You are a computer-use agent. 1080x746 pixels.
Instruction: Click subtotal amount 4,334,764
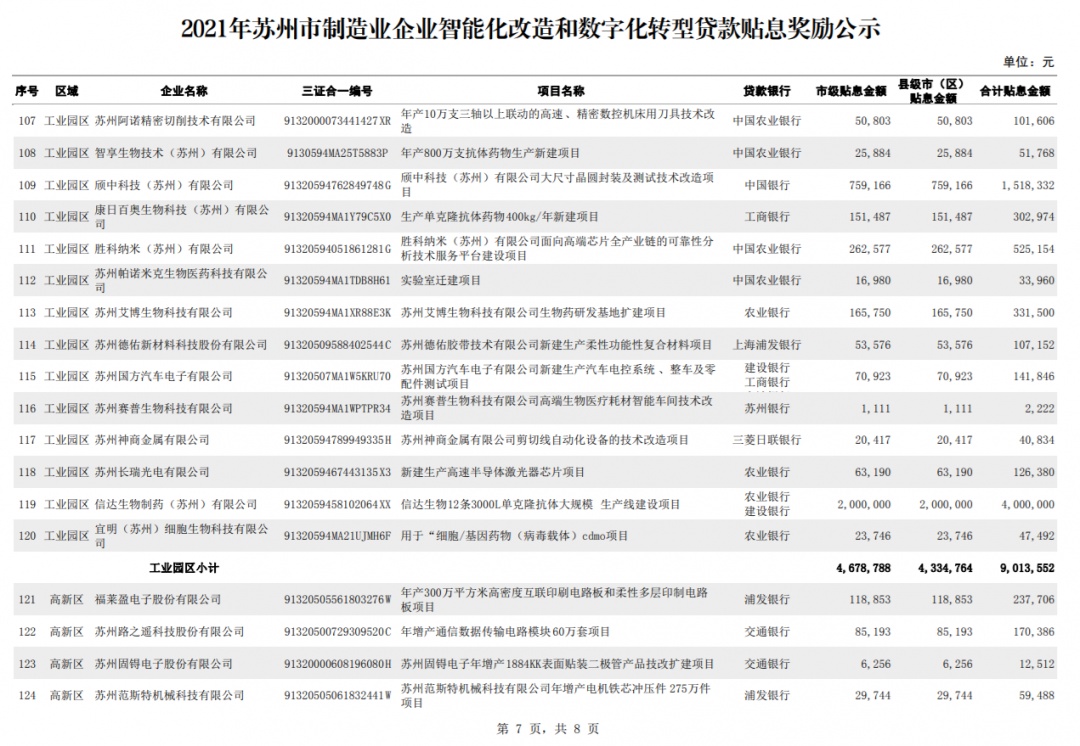(x=945, y=568)
